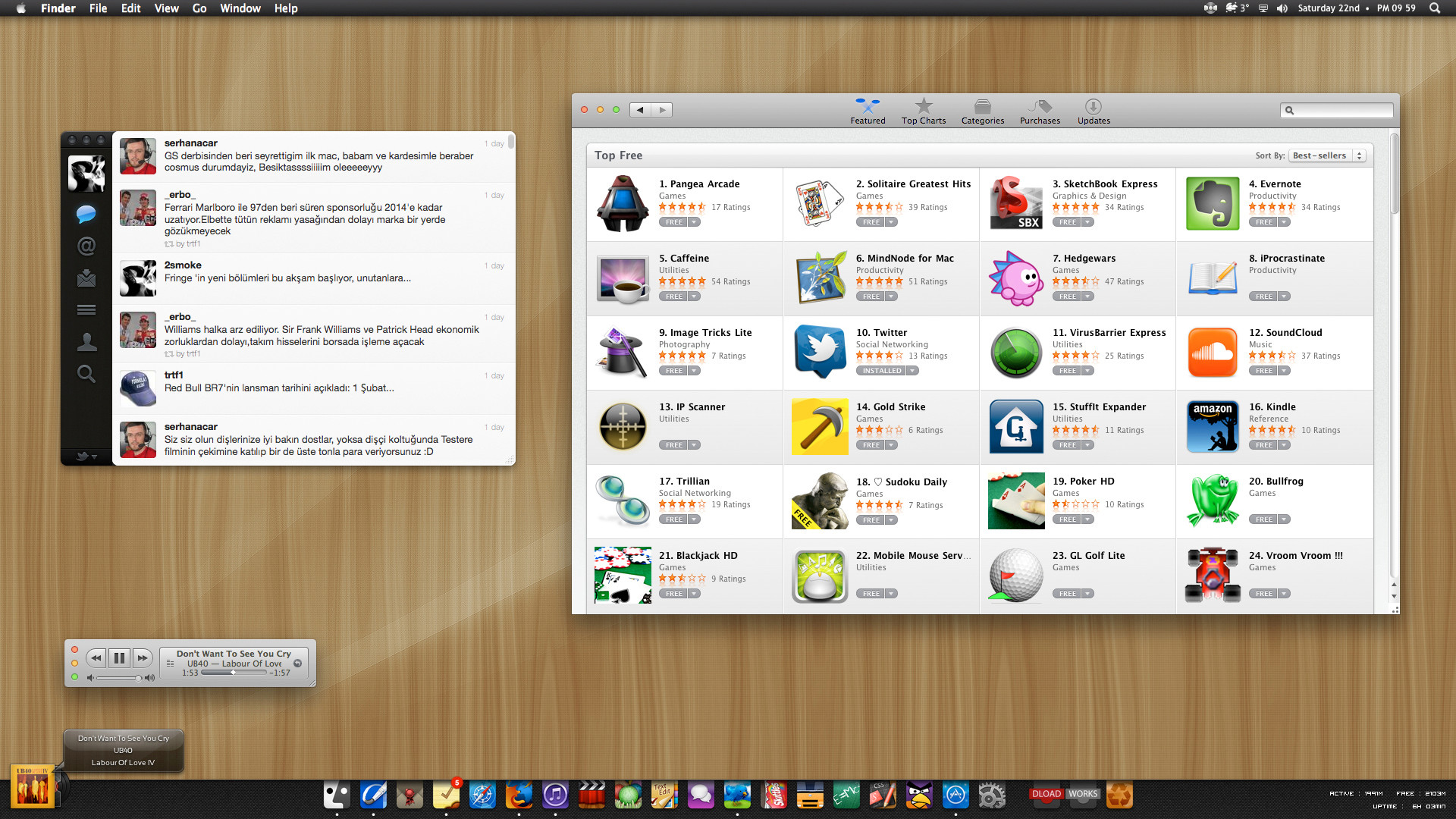Switch to the Updates tab

(x=1094, y=111)
